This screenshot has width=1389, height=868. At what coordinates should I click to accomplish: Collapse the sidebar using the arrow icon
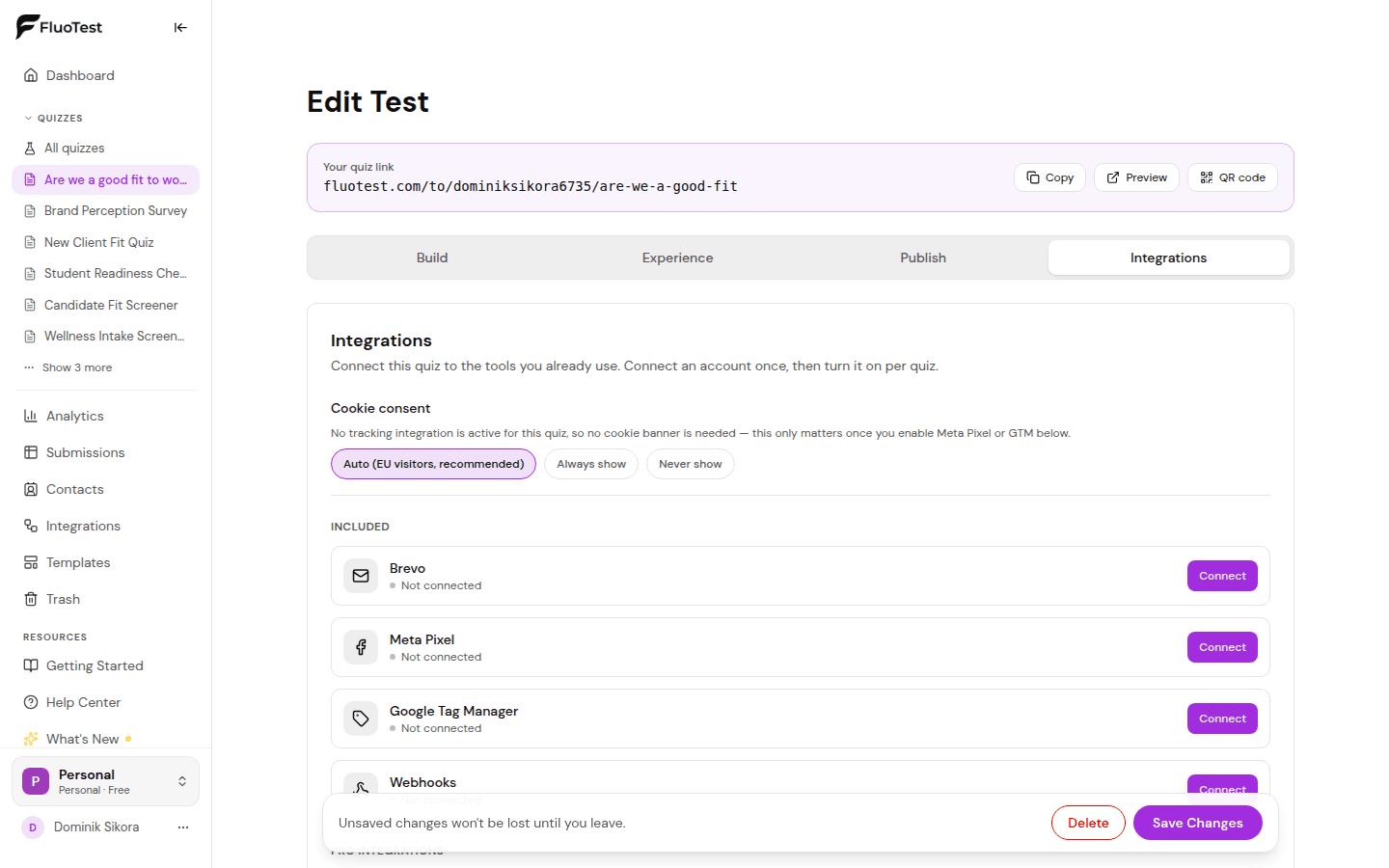click(180, 28)
